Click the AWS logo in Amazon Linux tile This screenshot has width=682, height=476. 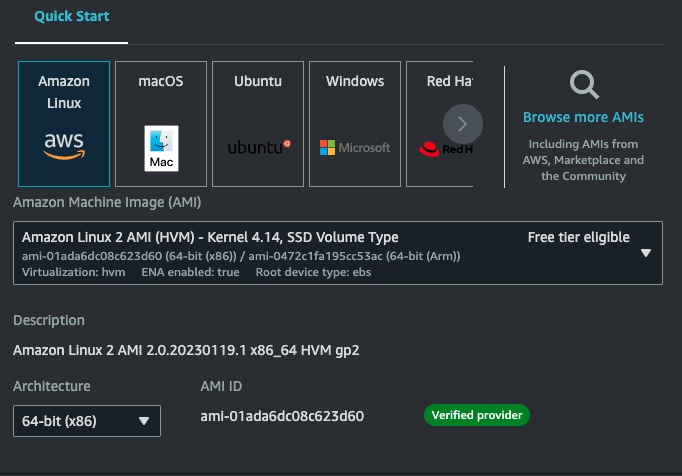pos(64,146)
